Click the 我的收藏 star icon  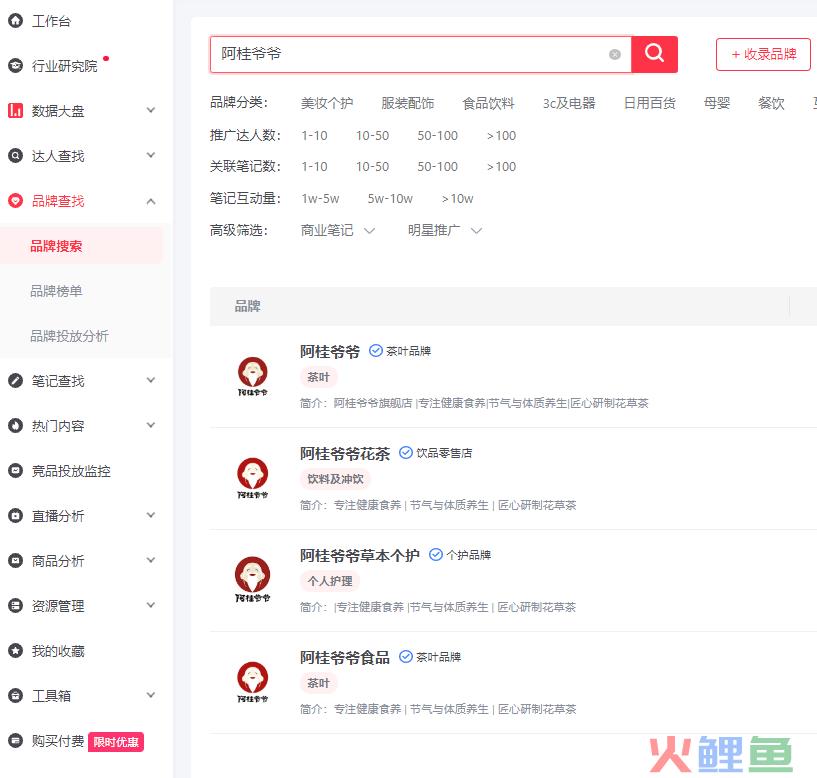pyautogui.click(x=16, y=650)
